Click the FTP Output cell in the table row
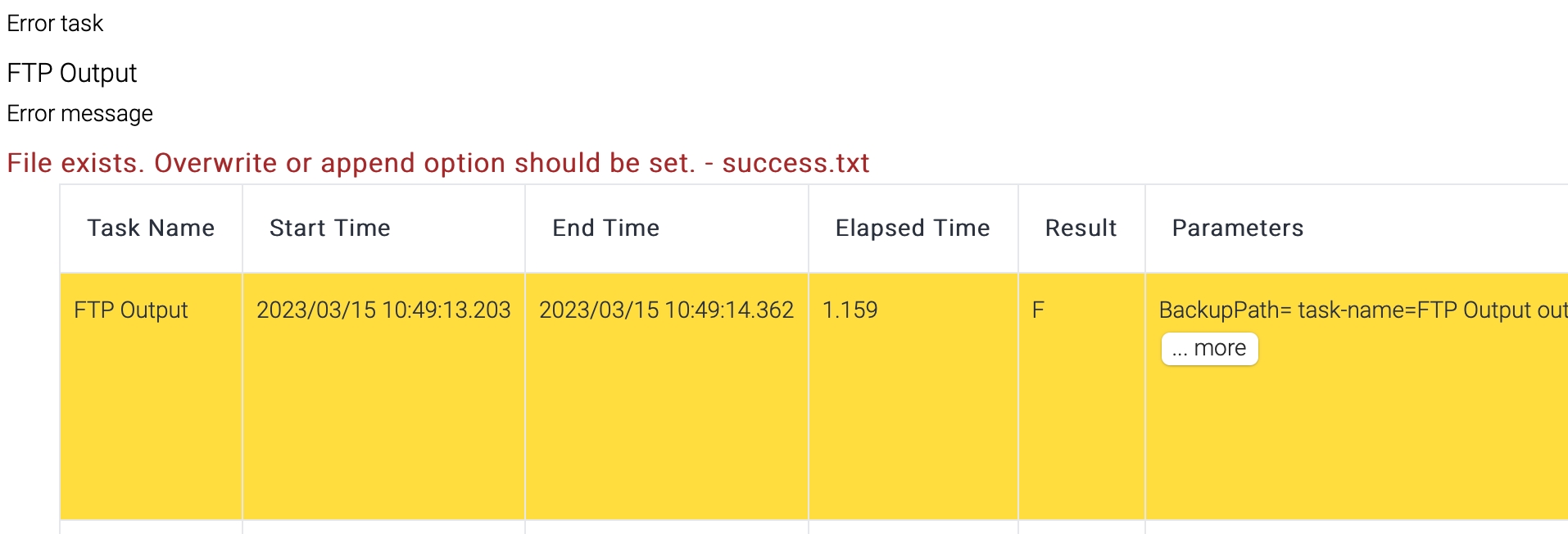Viewport: 1568px width, 534px height. [x=131, y=310]
